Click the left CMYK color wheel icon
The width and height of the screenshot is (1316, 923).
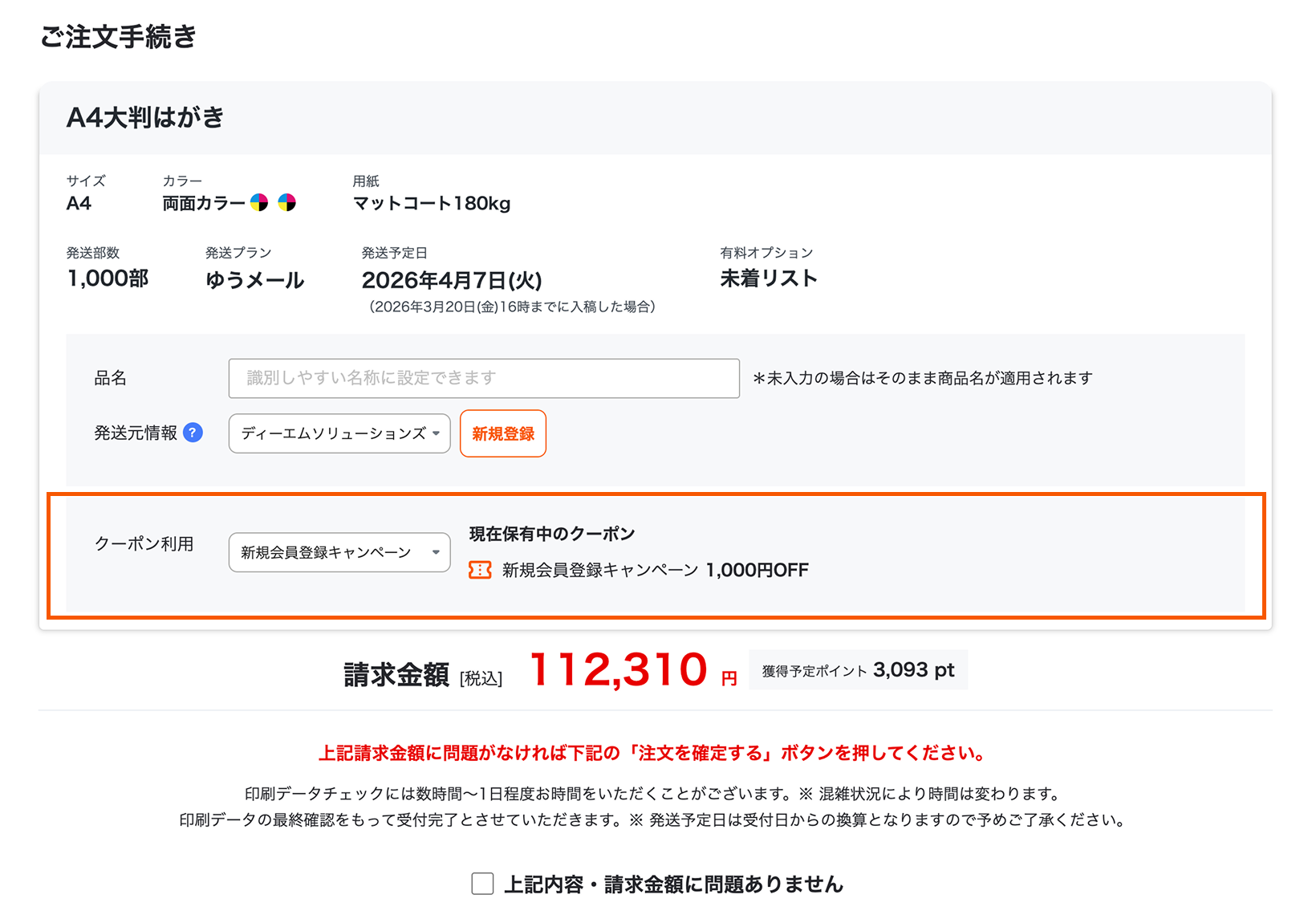pyautogui.click(x=259, y=203)
